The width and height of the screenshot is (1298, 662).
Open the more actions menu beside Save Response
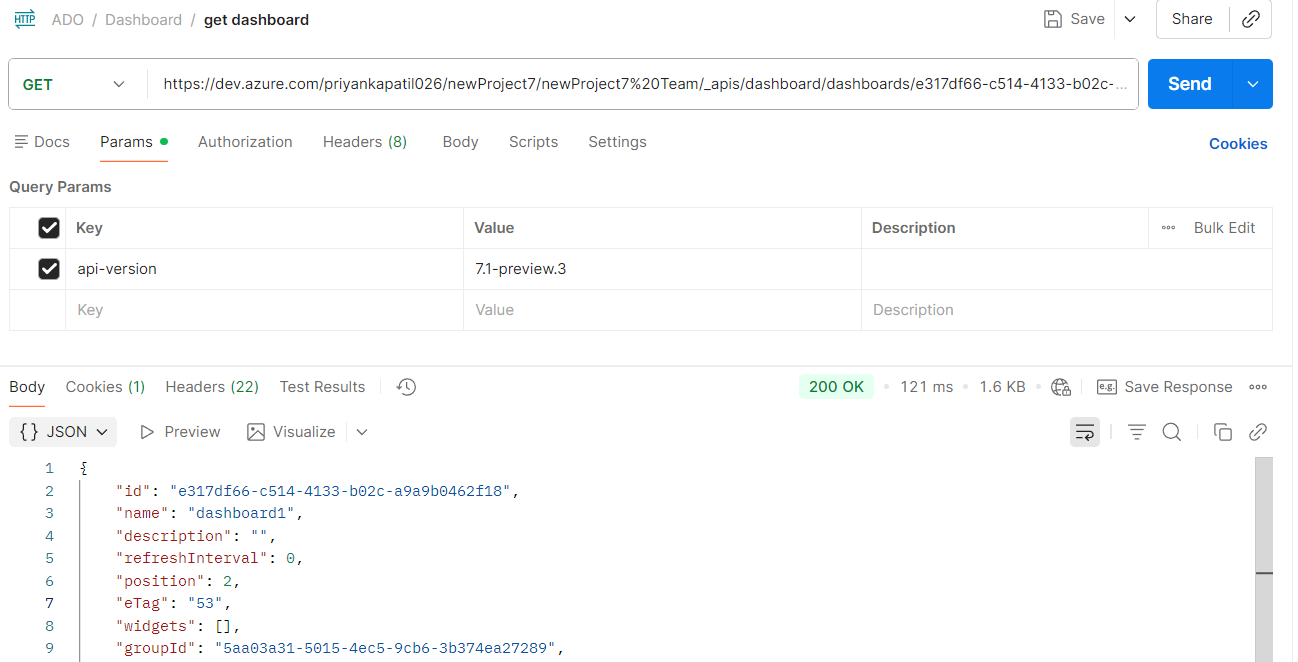coord(1258,386)
